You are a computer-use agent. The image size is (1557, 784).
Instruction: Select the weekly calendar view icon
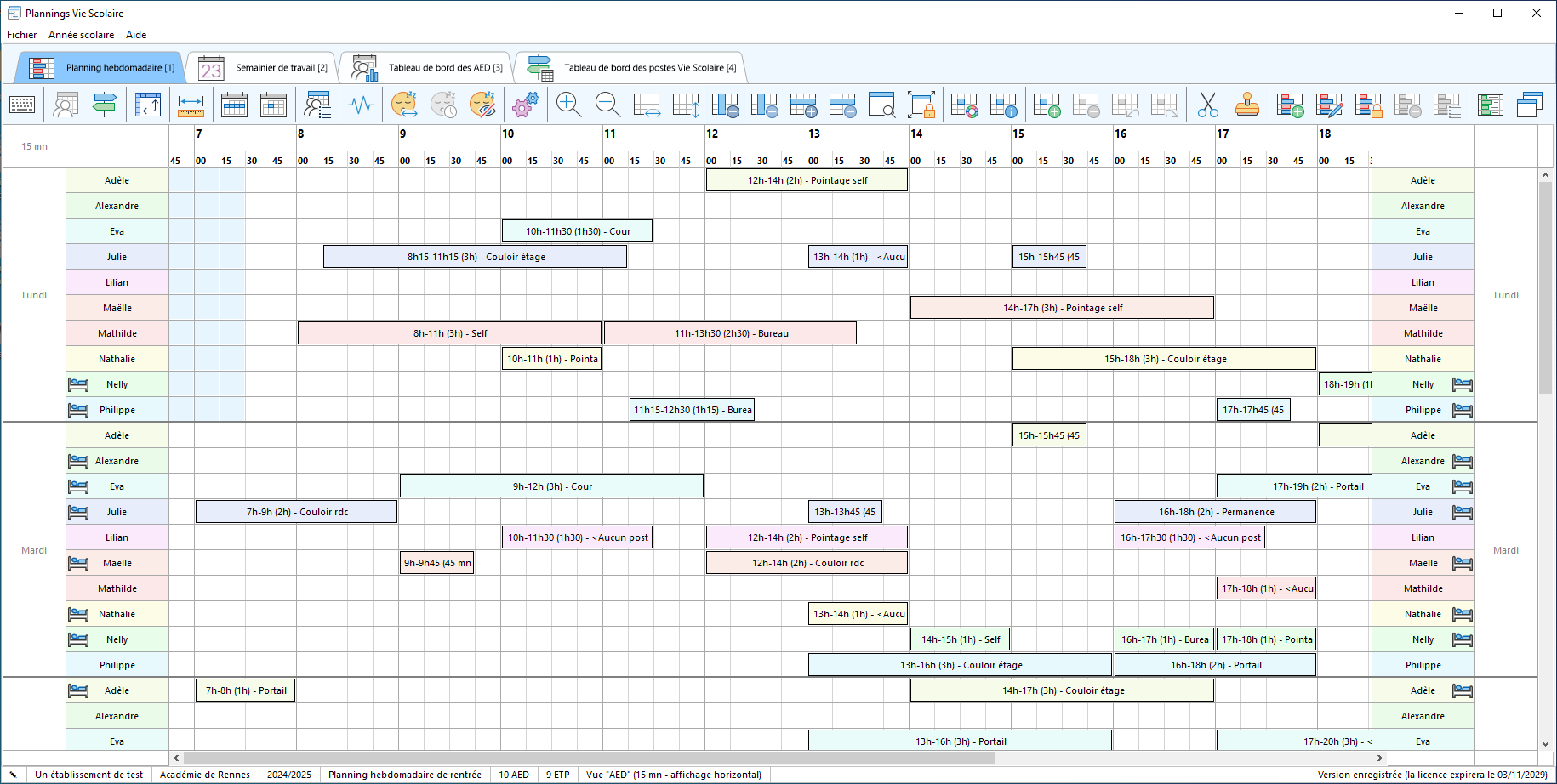234,105
